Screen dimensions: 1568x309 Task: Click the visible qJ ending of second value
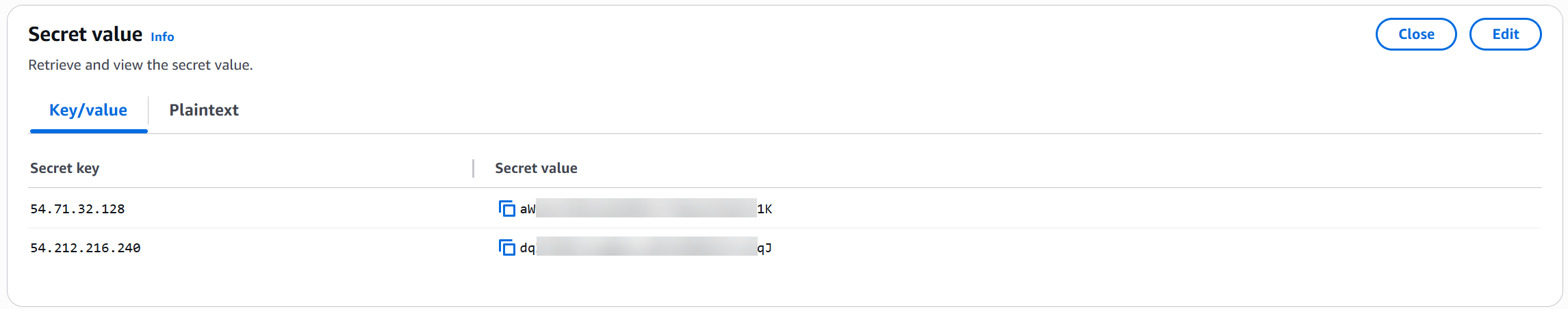(x=764, y=248)
